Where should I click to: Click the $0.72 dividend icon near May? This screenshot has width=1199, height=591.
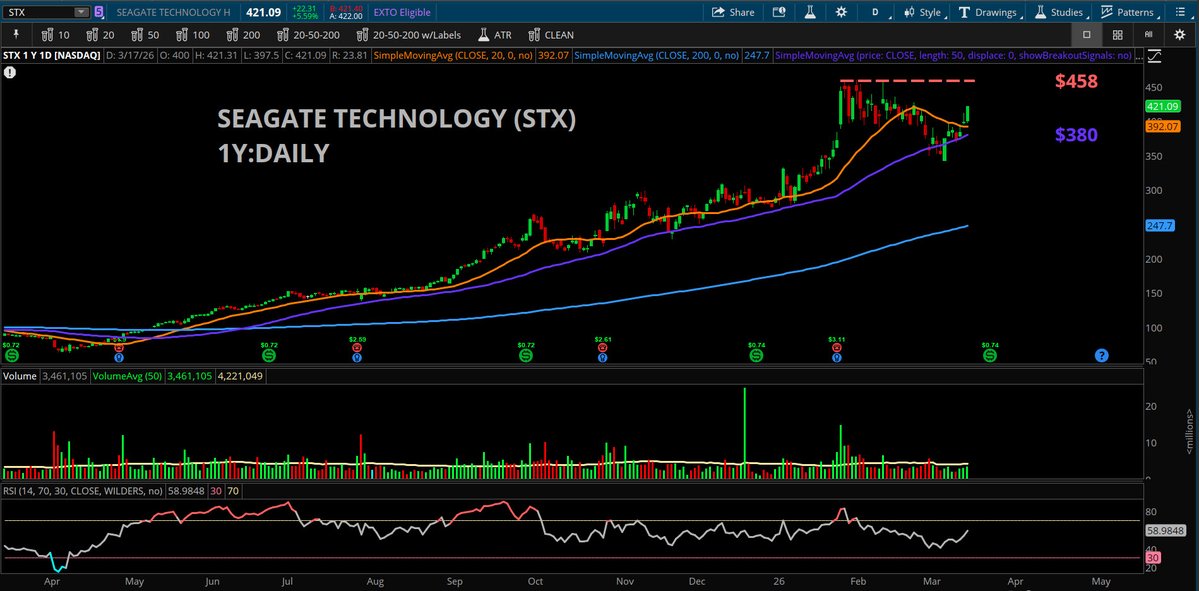coord(268,356)
